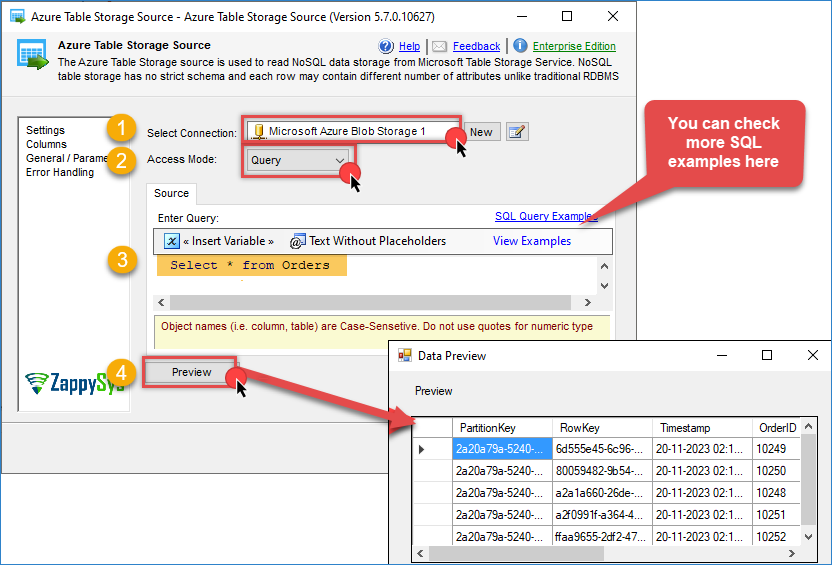
Task: Select the Settings item in left list
Action: coord(45,130)
